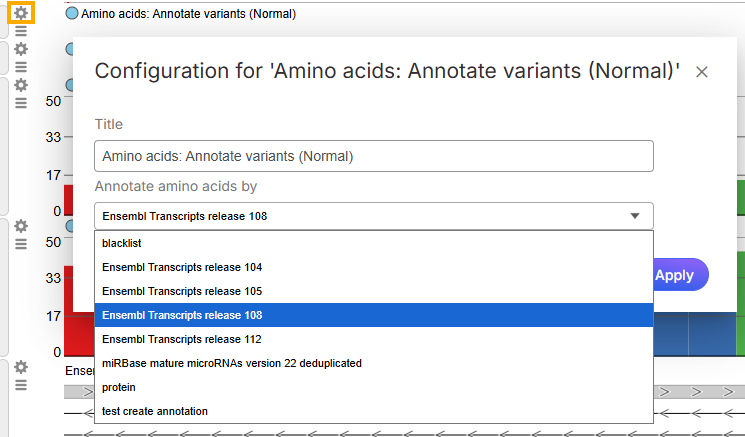Click into the Title text field
Image resolution: width=745 pixels, height=437 pixels.
click(x=373, y=156)
